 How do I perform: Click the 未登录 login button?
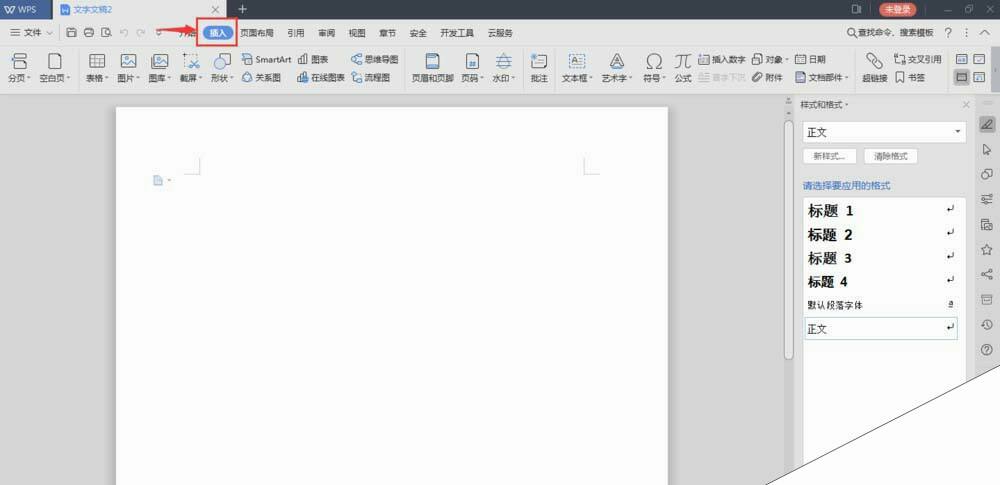(897, 9)
